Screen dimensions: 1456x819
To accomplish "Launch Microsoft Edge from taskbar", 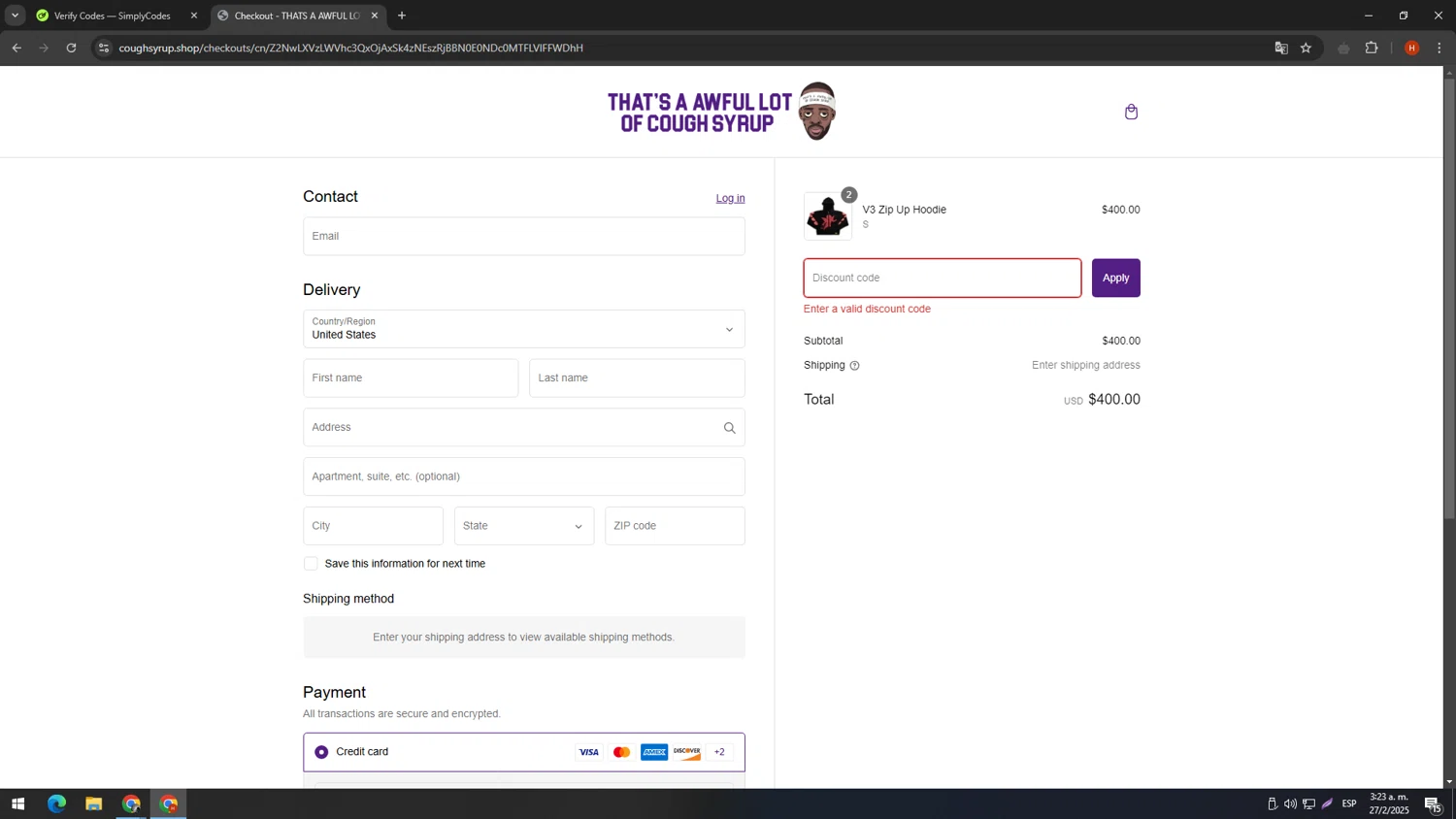I will (x=56, y=803).
